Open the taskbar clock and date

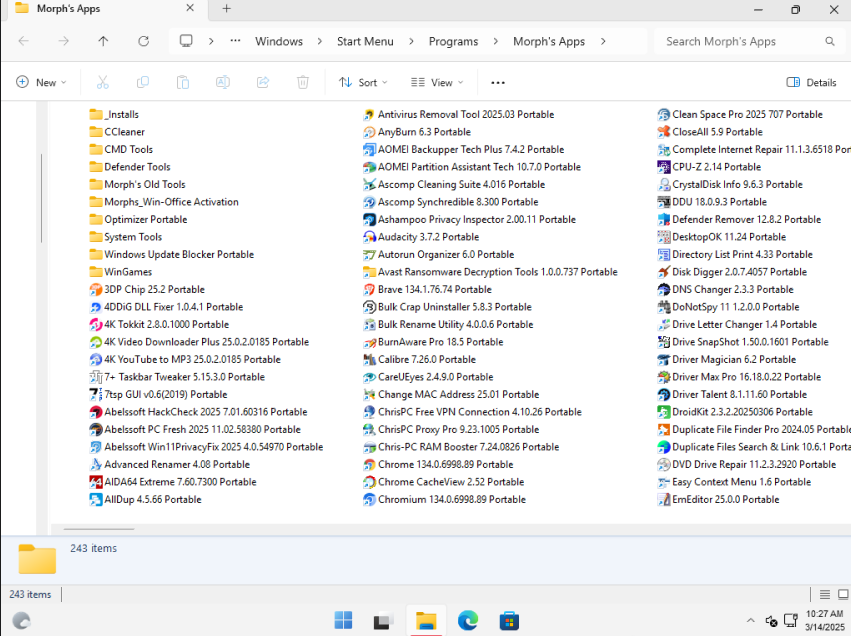click(824, 620)
